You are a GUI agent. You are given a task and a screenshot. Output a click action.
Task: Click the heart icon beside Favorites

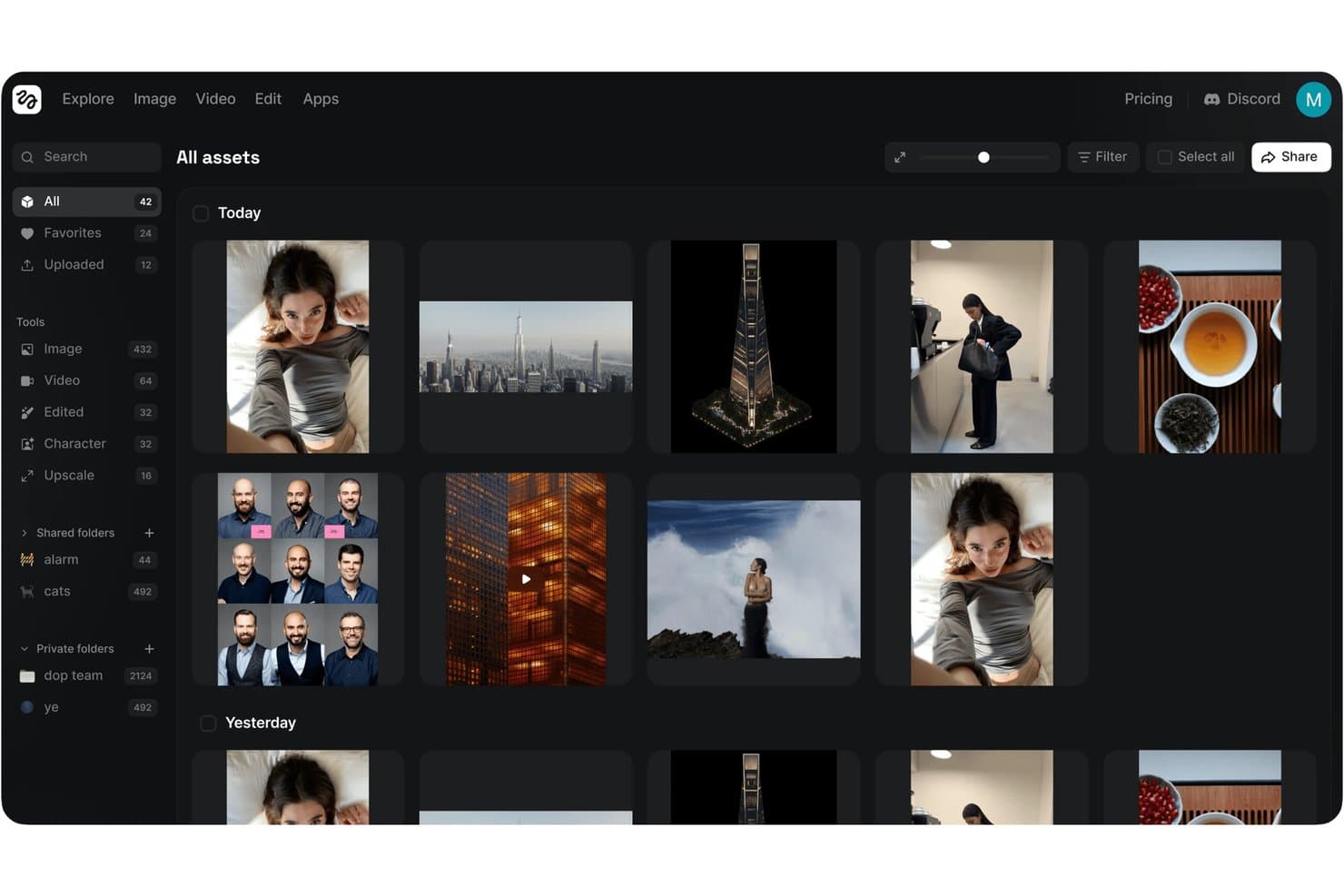coord(27,233)
